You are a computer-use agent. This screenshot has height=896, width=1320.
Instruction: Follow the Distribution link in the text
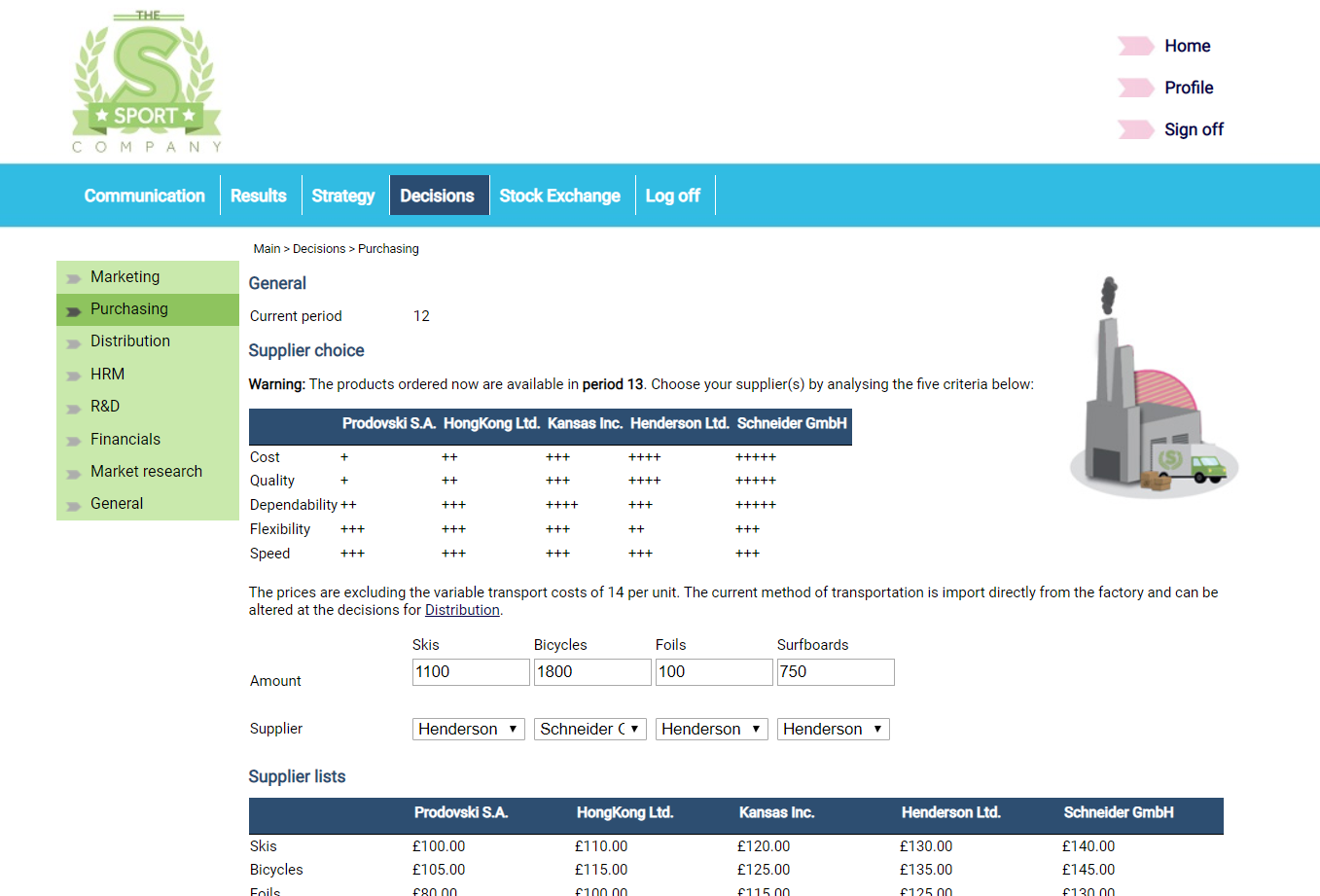click(462, 610)
